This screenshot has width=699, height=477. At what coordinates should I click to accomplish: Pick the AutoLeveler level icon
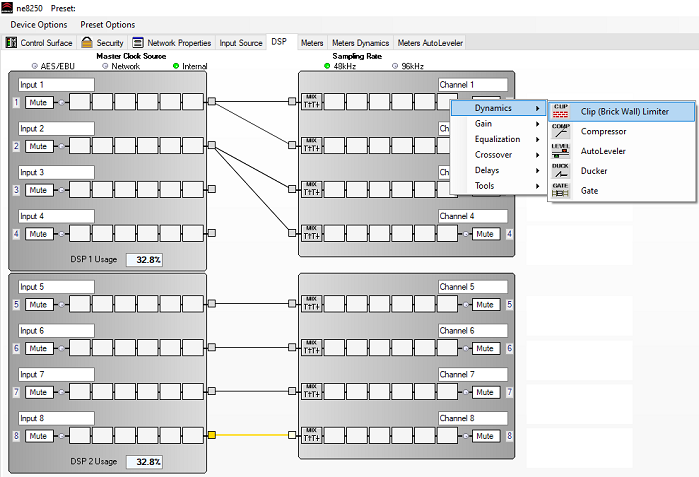coord(561,150)
